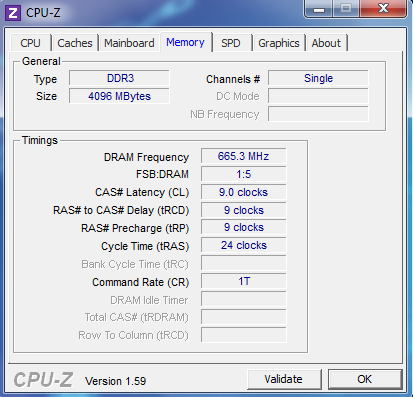Click the CAS# Latency 9.0 clocks field
The width and height of the screenshot is (413, 397).
pos(244,192)
